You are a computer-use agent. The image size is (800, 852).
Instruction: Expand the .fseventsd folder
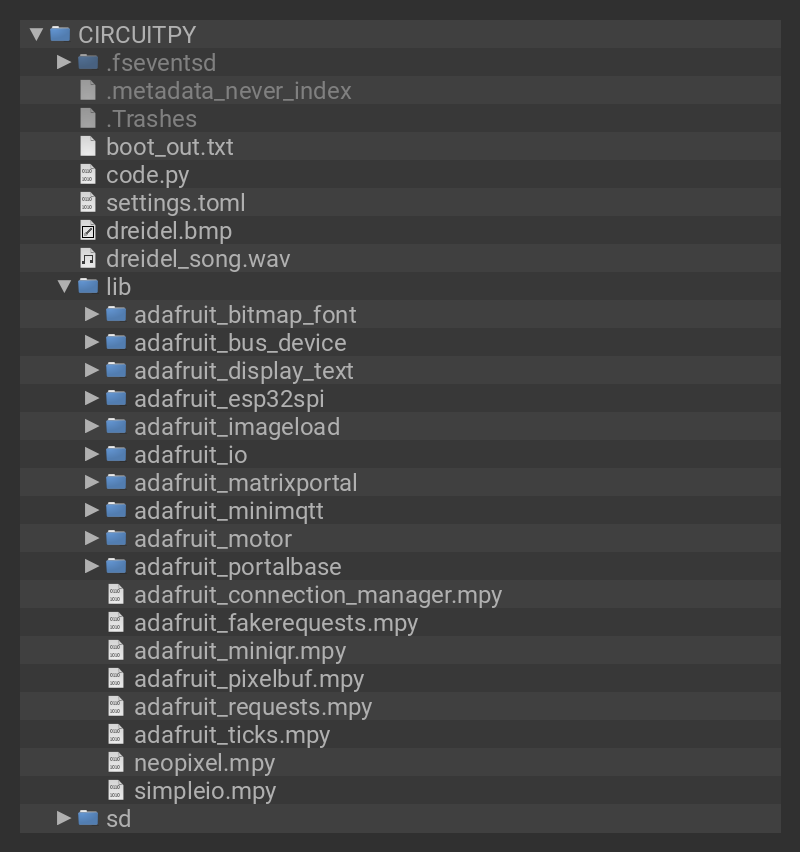pyautogui.click(x=65, y=62)
